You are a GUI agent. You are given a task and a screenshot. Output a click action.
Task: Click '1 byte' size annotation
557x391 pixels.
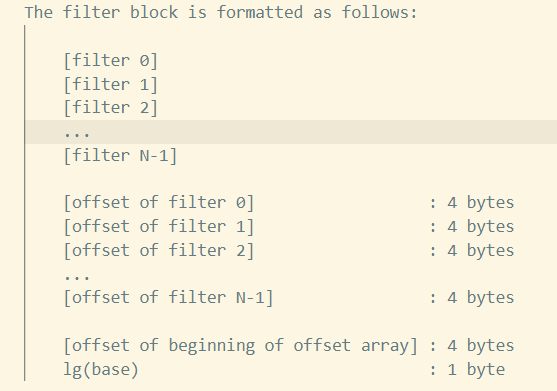click(x=476, y=369)
